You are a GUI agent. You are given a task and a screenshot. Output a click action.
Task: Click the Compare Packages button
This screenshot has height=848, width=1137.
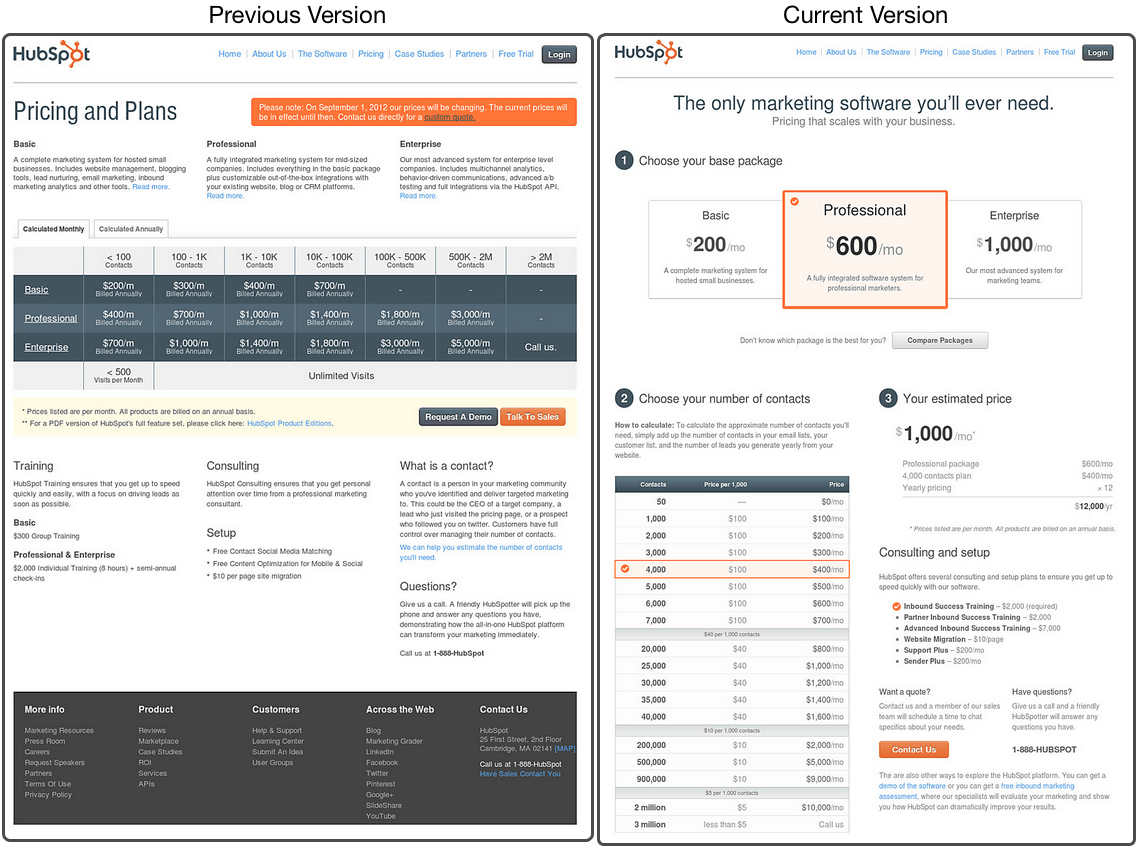(940, 340)
